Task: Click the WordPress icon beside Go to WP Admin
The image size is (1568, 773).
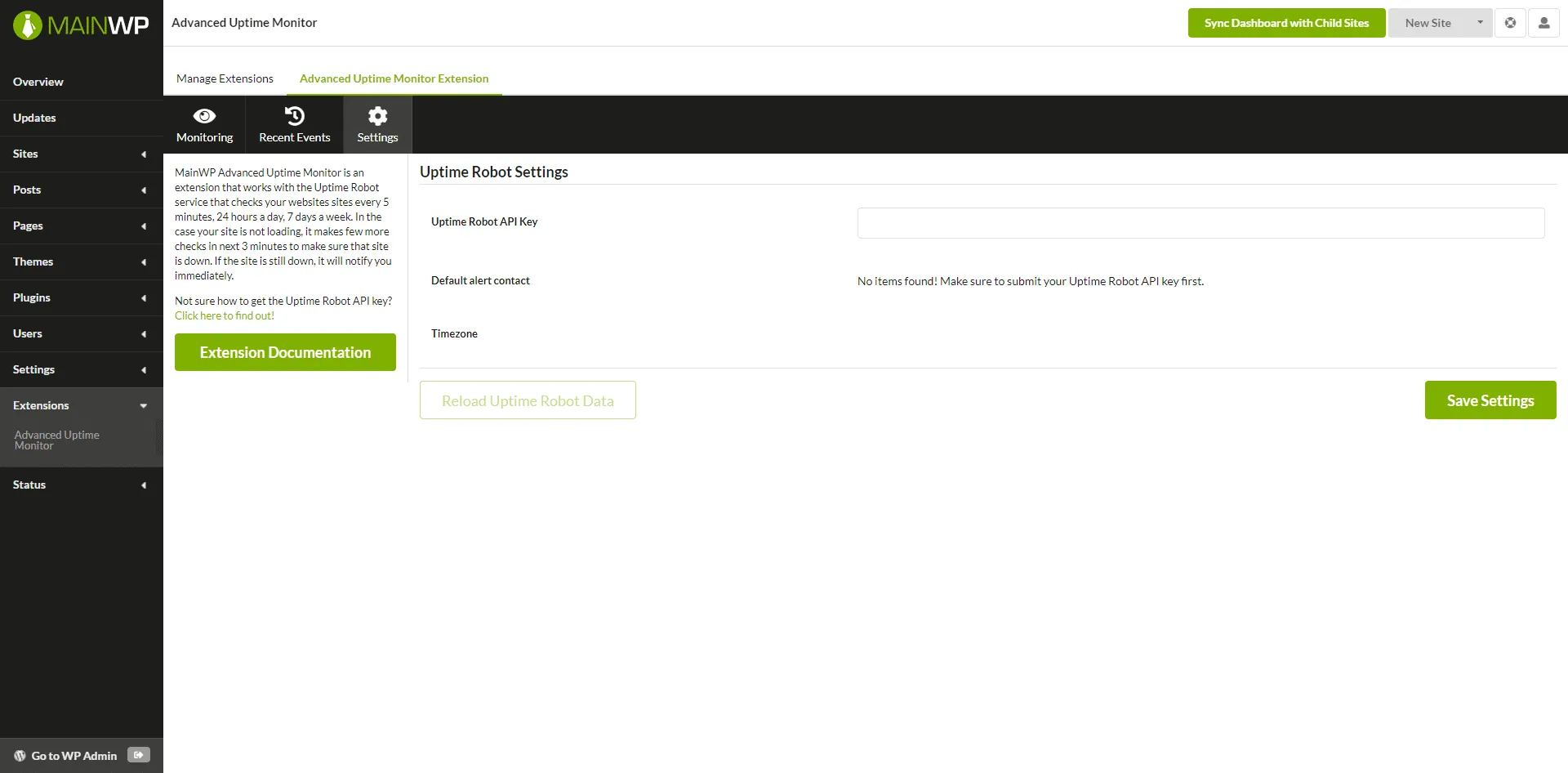Action: [19, 755]
